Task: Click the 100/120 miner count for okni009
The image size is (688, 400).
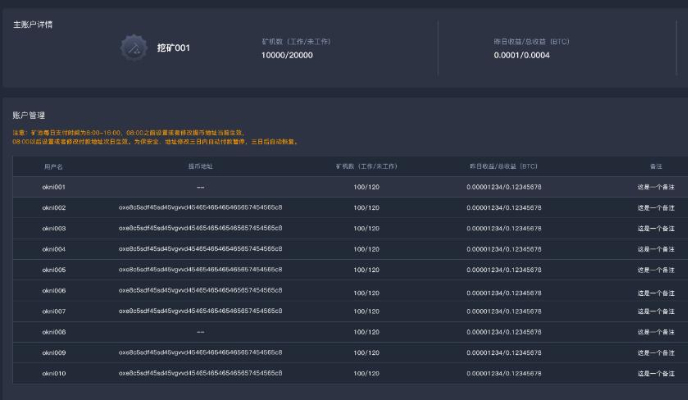Action: pyautogui.click(x=366, y=353)
